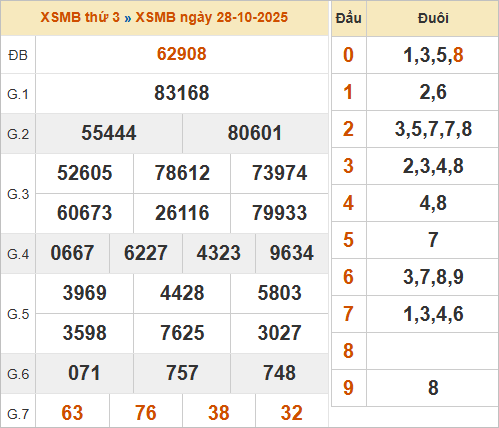Click tail values 4,8
Screen dimensions: 499x428
point(433,203)
